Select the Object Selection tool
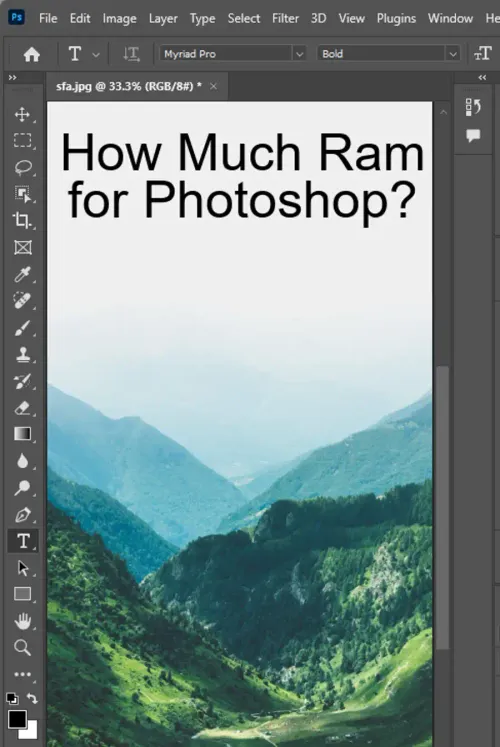Viewport: 500px width, 747px height. [22, 194]
